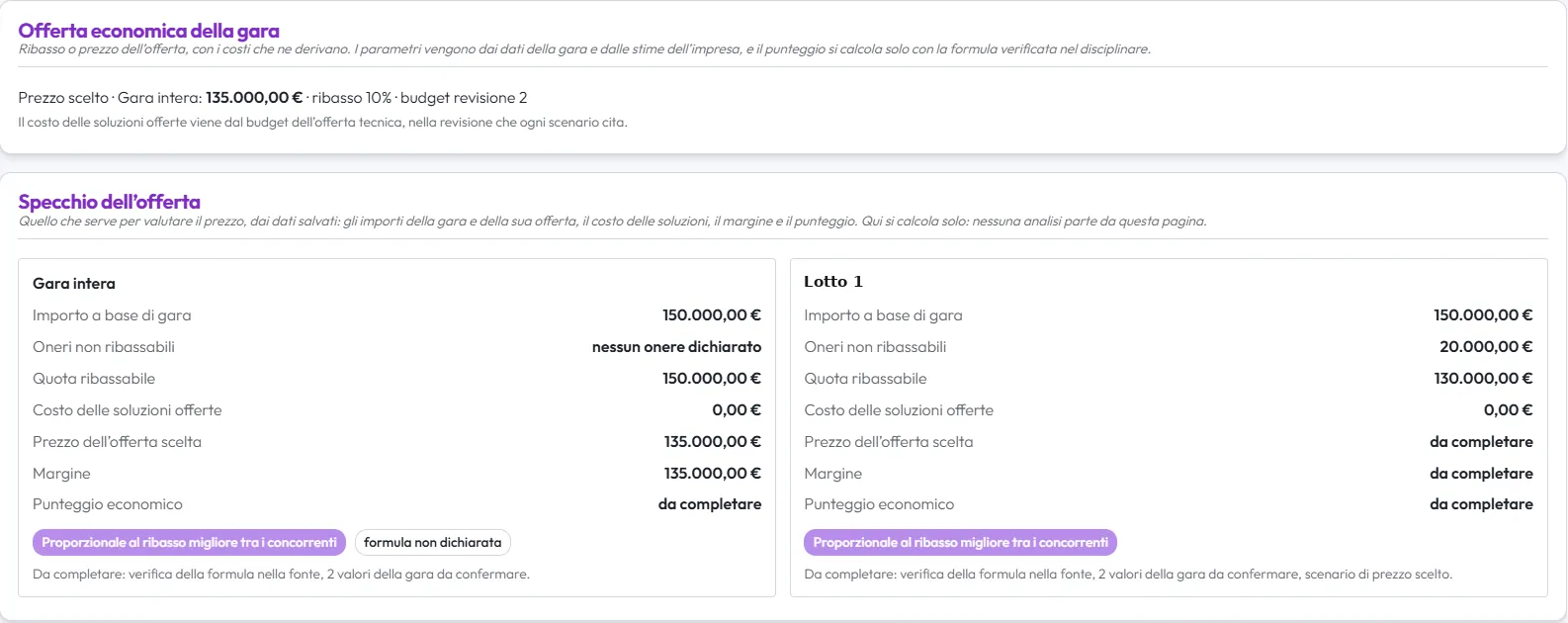This screenshot has height=623, width=1568.
Task: Click Gara intera Punteggio economico label
Action: (x=108, y=504)
